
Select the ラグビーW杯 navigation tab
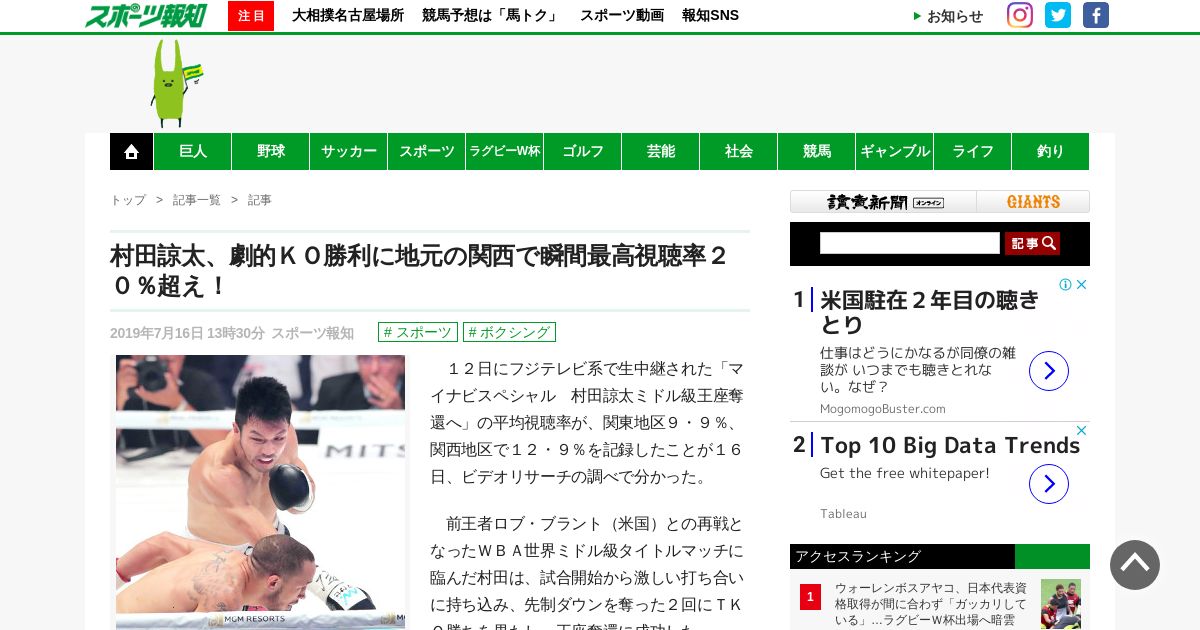click(505, 151)
